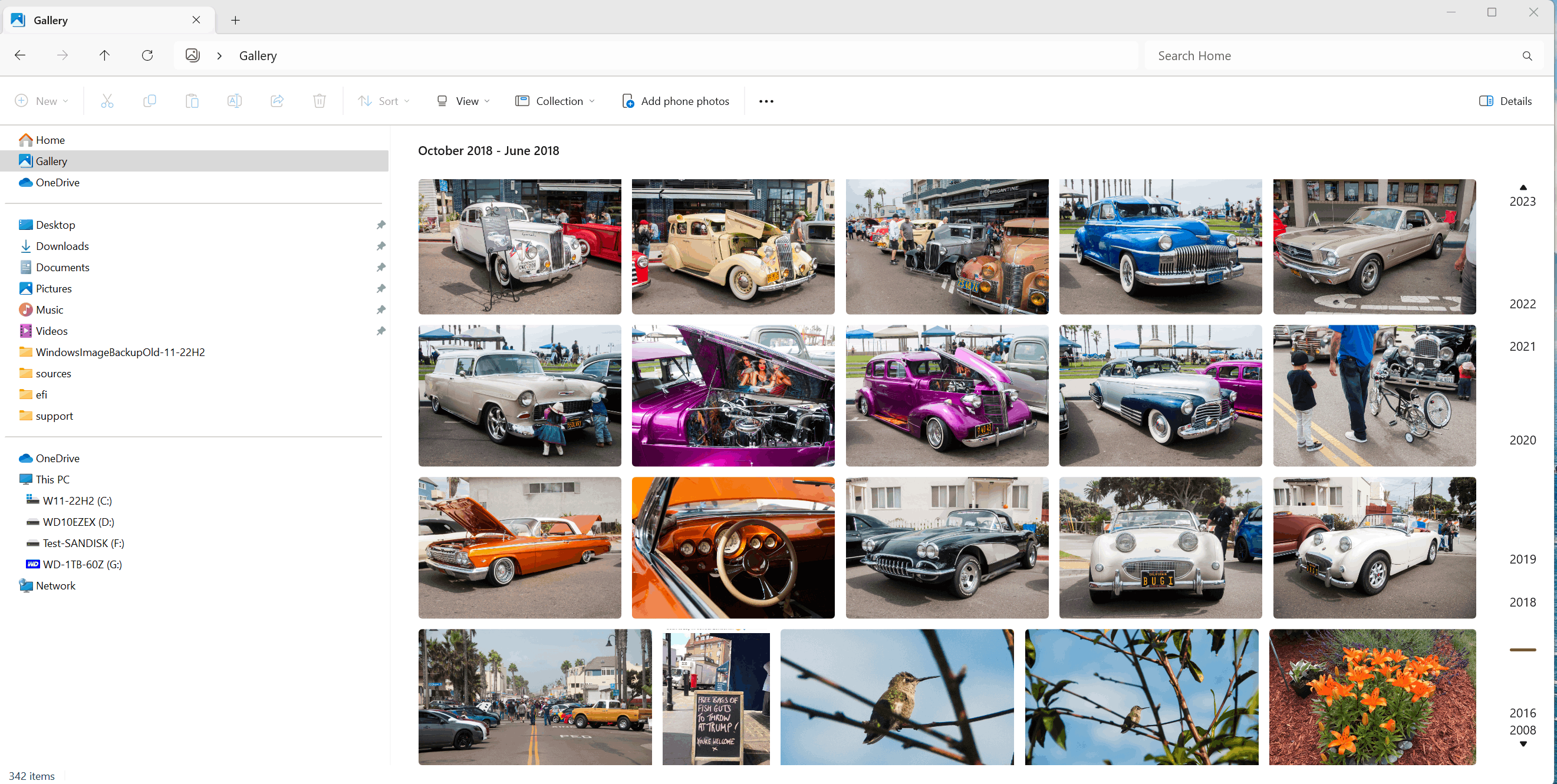Open the Sort dropdown
This screenshot has width=1557, height=784.
(384, 101)
